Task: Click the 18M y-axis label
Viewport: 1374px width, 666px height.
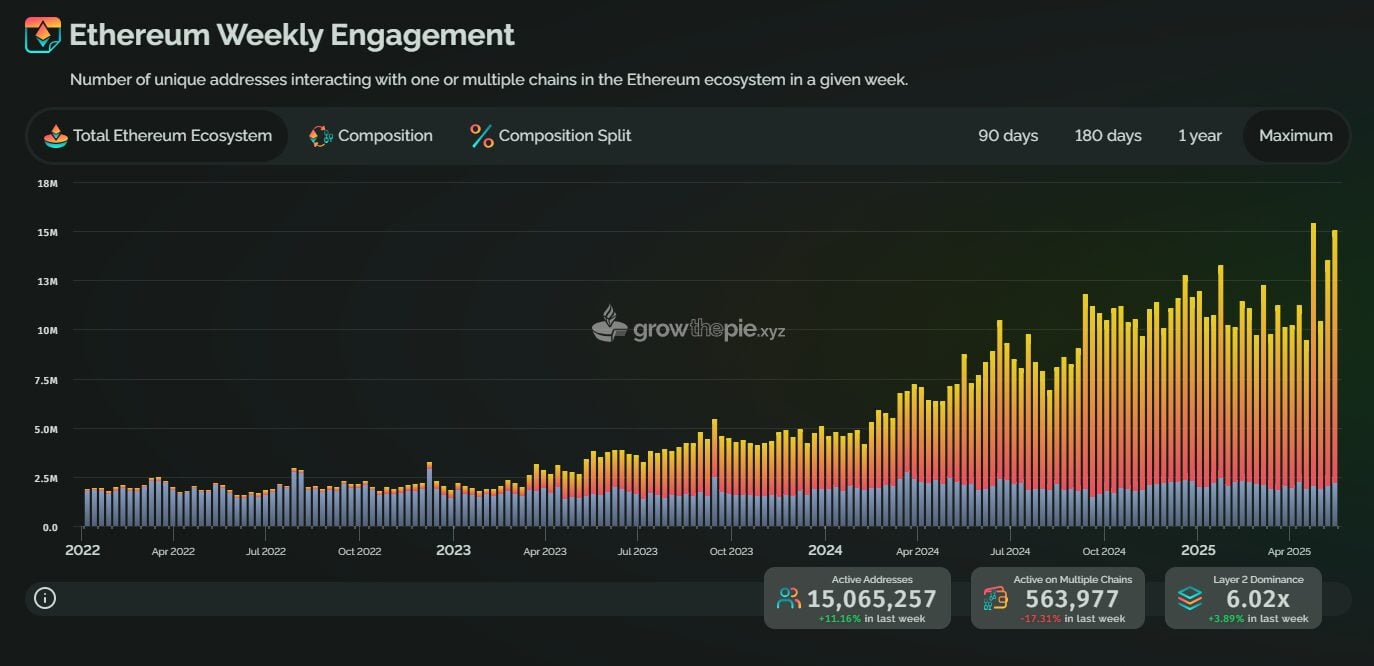Action: click(48, 183)
